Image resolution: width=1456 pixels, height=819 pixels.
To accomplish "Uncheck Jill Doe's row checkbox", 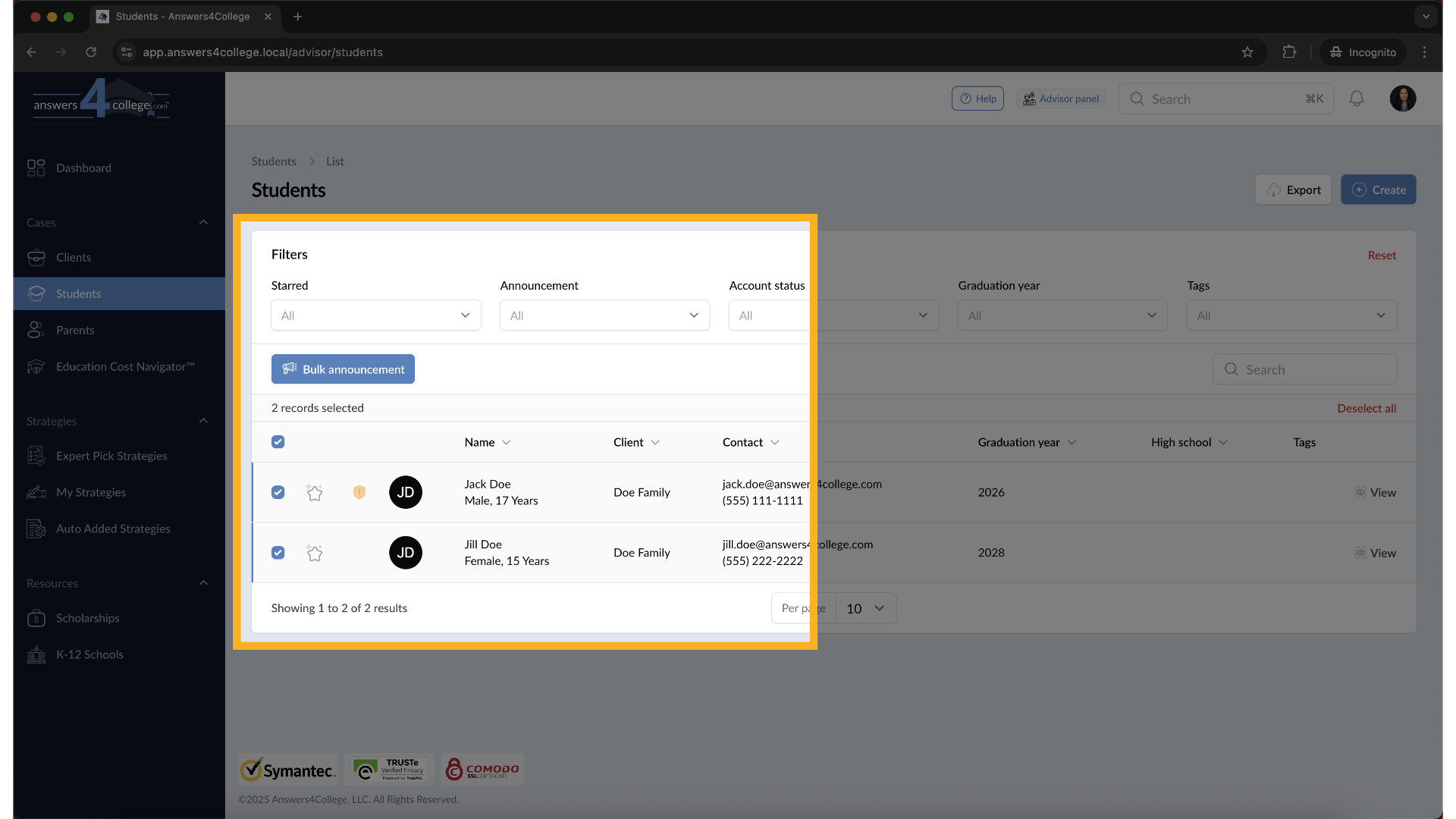I will 278,553.
